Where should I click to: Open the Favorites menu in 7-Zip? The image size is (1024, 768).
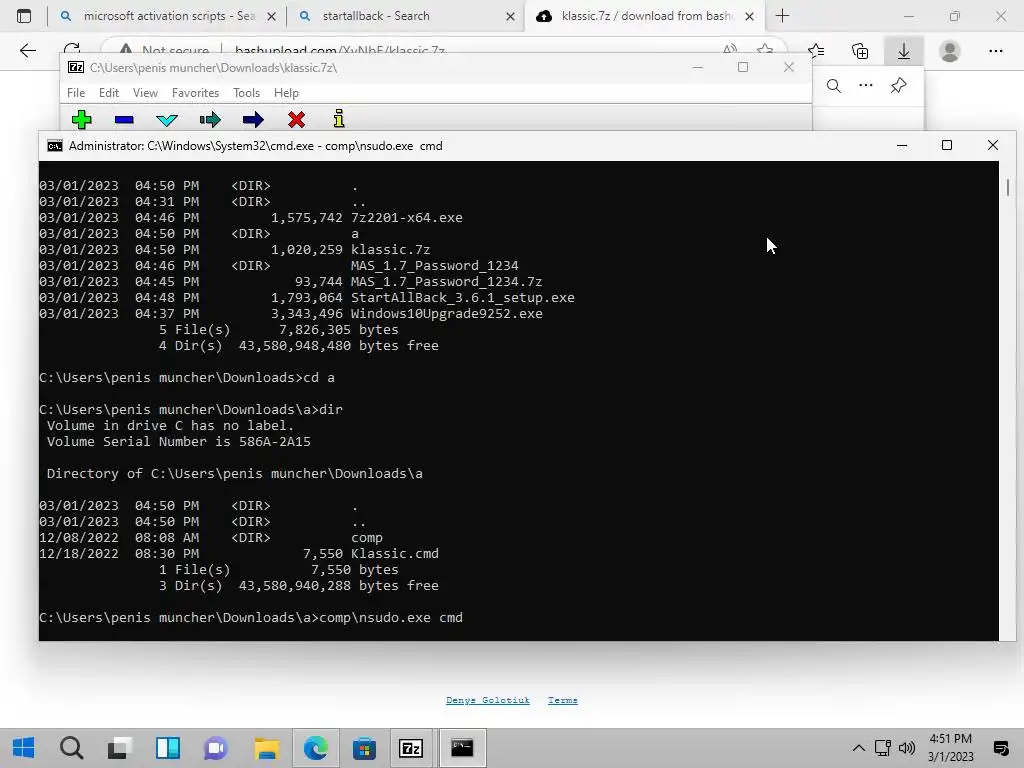pyautogui.click(x=195, y=93)
